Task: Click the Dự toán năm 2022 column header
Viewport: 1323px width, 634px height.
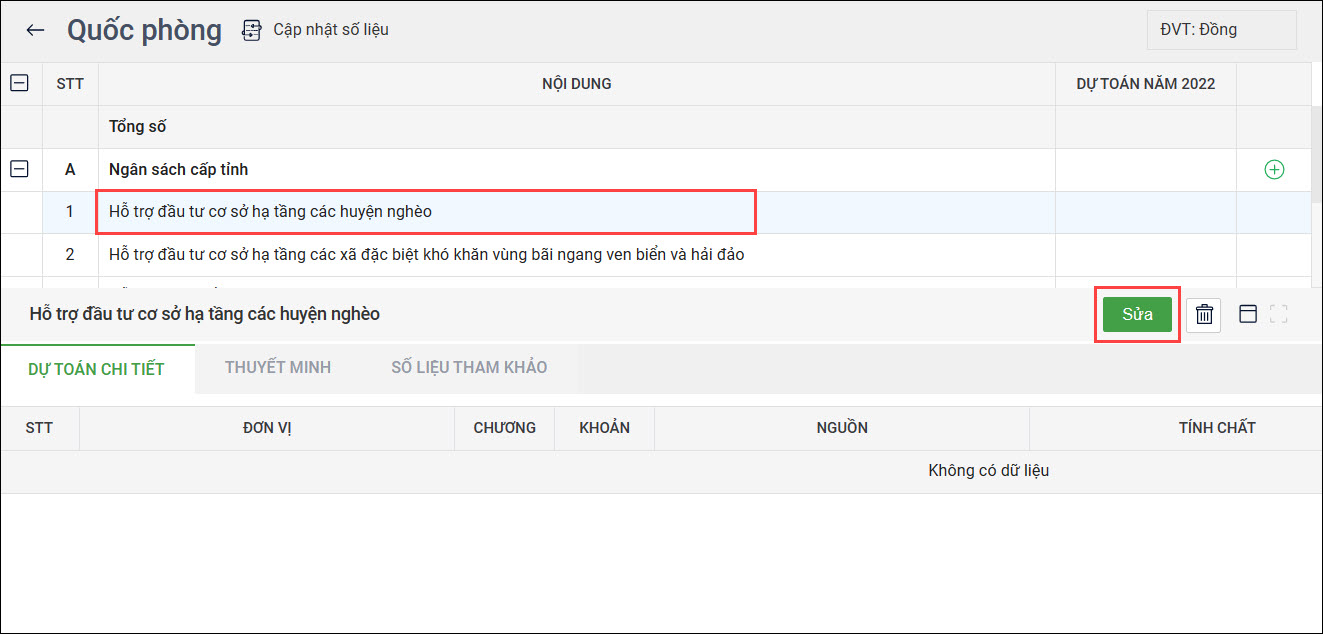Action: tap(1145, 84)
